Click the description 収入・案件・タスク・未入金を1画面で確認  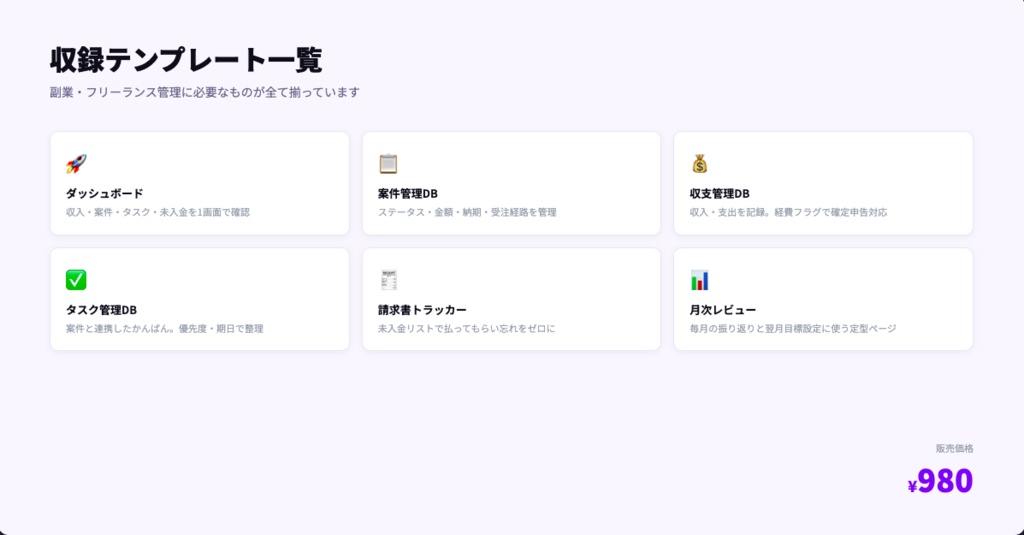[x=157, y=212]
